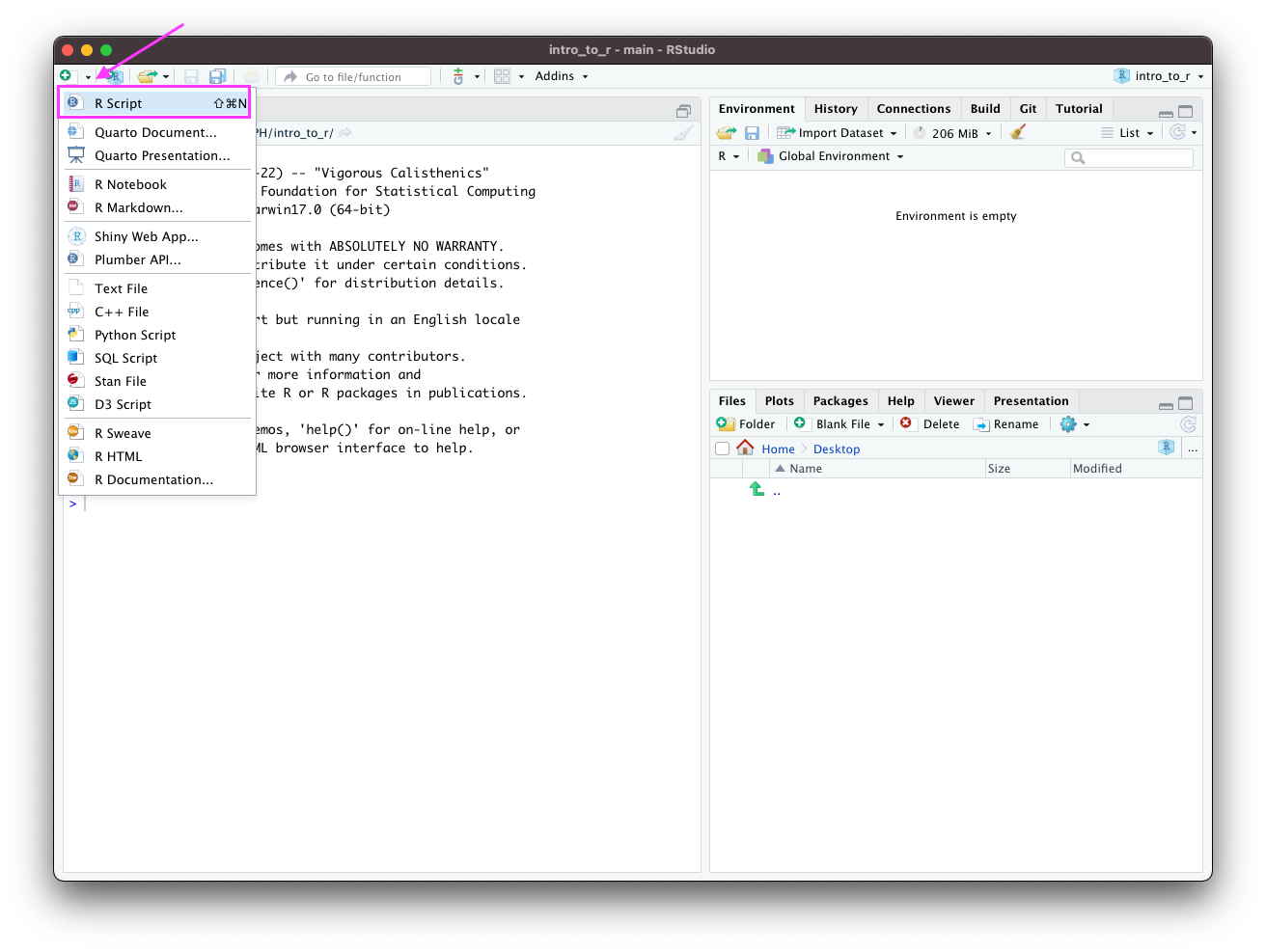The image size is (1266, 952).
Task: Click the Go to file/function search field
Action: [355, 77]
